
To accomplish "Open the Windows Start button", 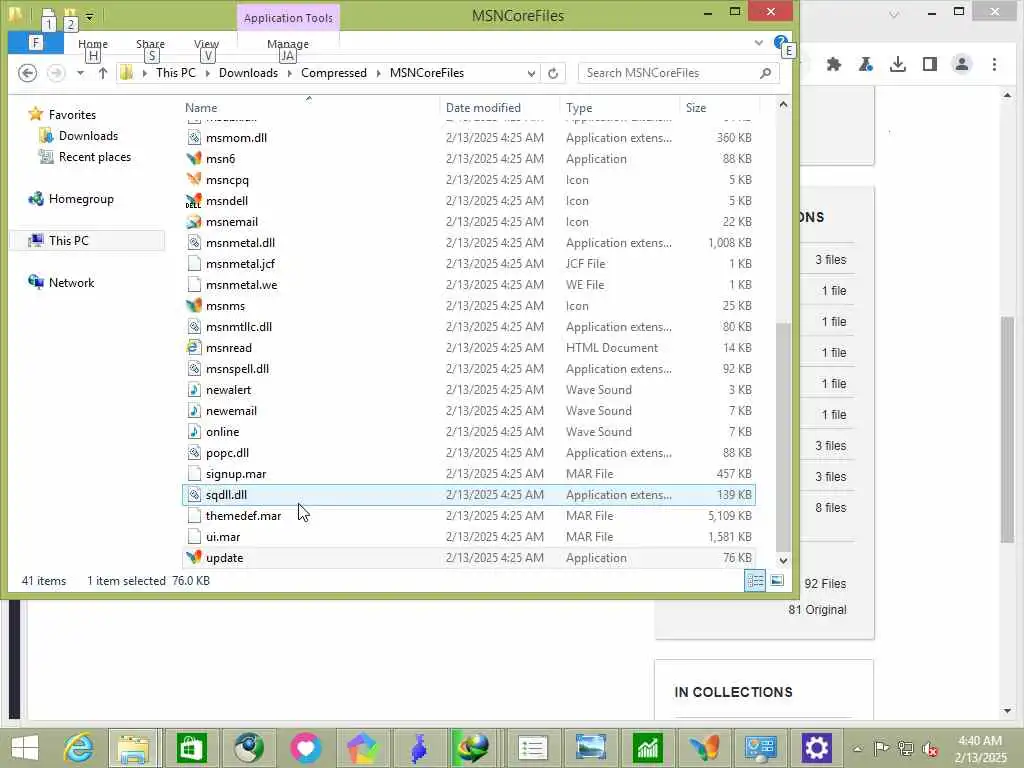I will pos(25,748).
